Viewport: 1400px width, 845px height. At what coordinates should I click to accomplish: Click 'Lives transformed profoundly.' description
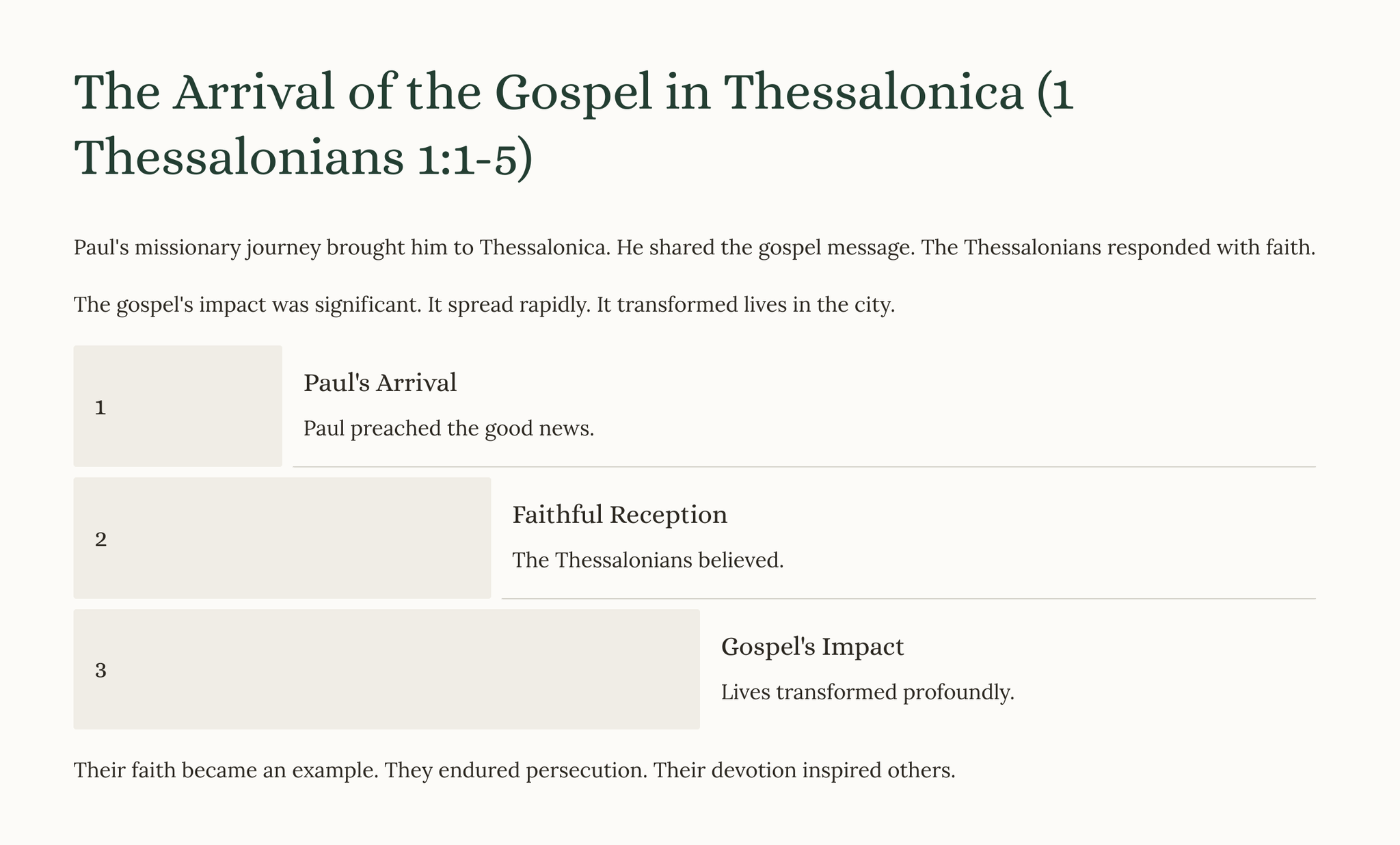(867, 693)
